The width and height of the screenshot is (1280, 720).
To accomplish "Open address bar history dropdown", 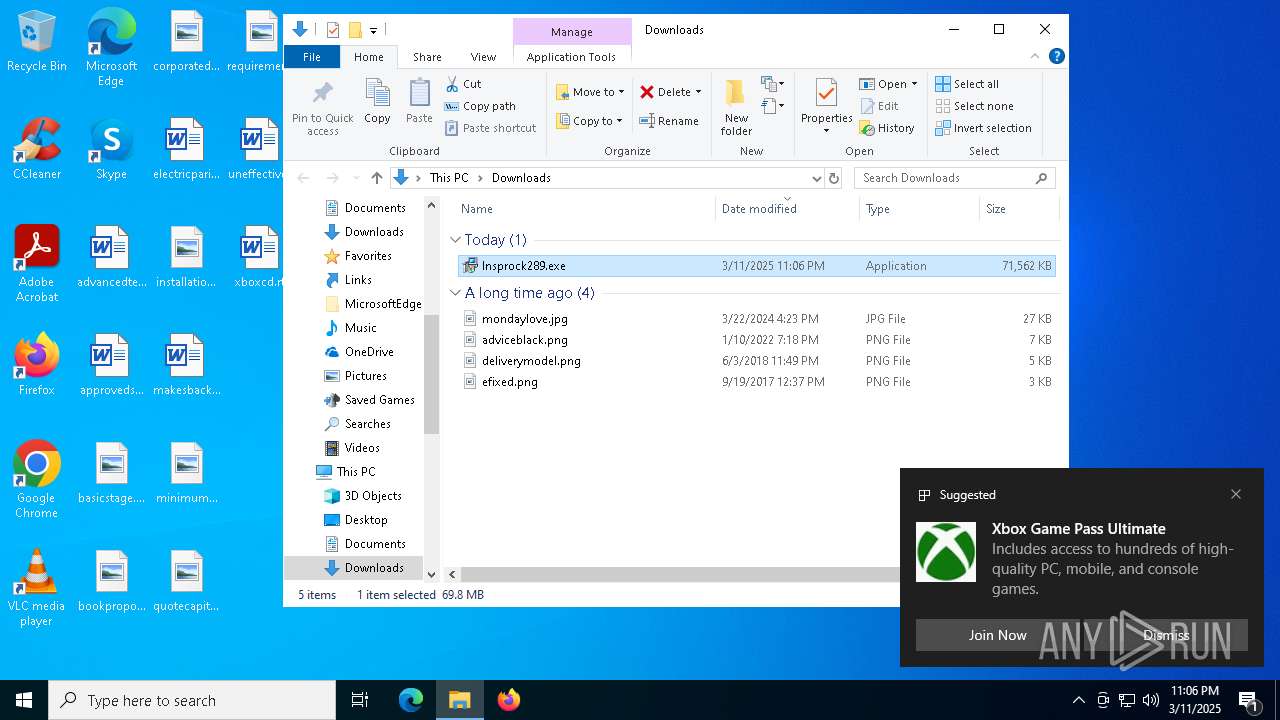I will pos(816,178).
